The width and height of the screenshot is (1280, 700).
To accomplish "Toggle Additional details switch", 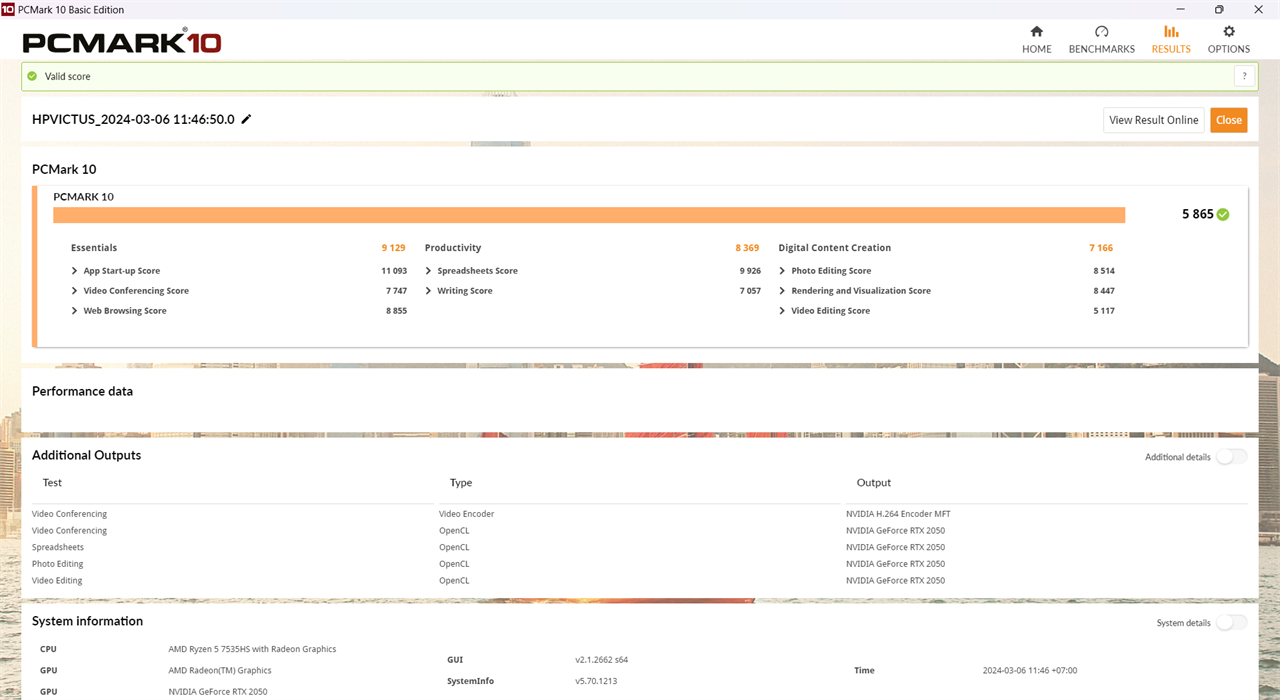I will (1231, 457).
